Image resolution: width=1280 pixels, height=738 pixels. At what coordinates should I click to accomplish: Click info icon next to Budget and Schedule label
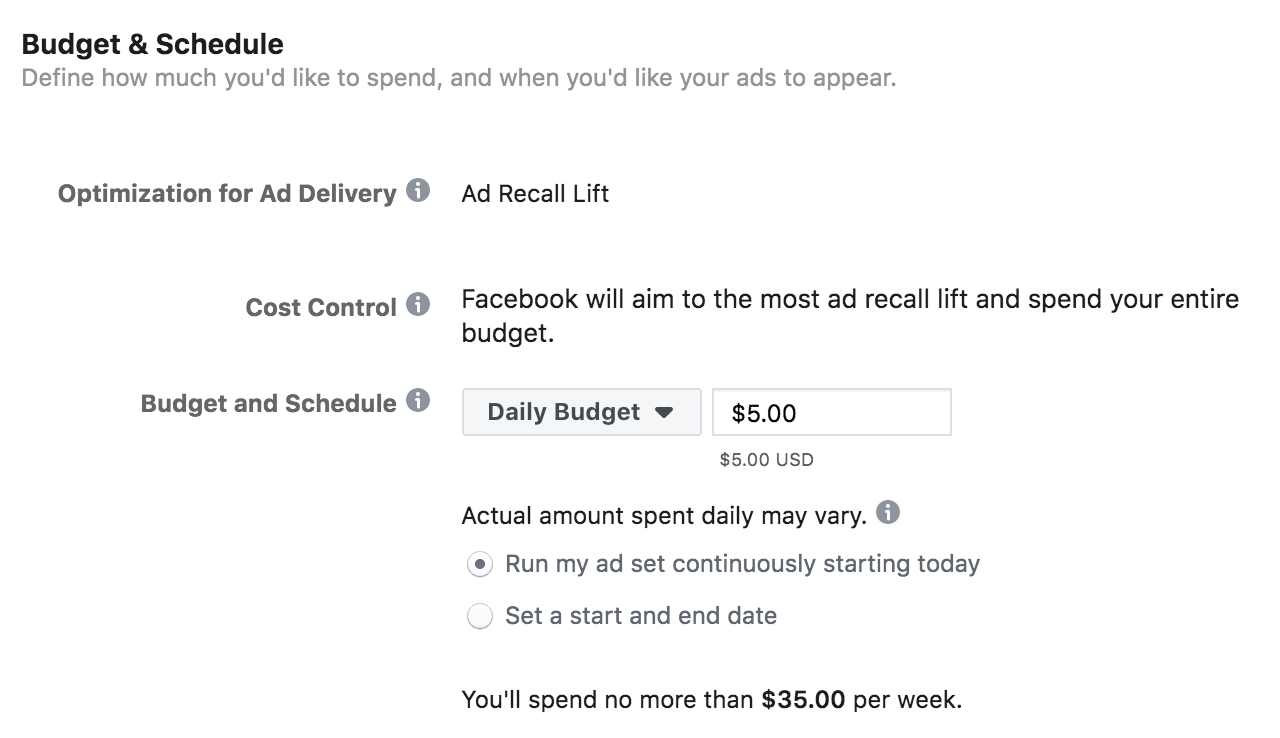tap(418, 401)
